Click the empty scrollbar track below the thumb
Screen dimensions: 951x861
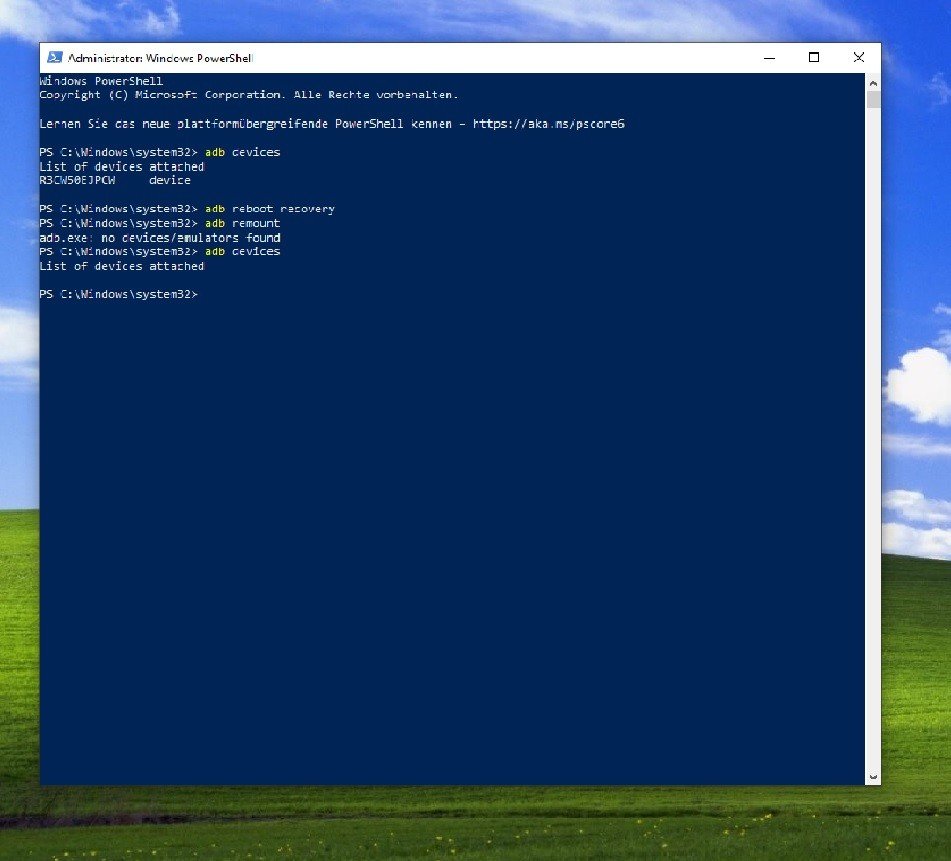click(x=873, y=450)
